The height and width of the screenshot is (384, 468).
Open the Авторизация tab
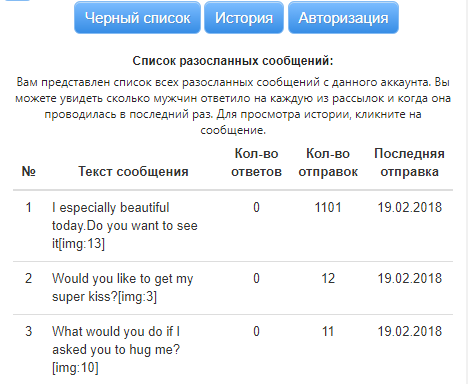[x=343, y=18]
